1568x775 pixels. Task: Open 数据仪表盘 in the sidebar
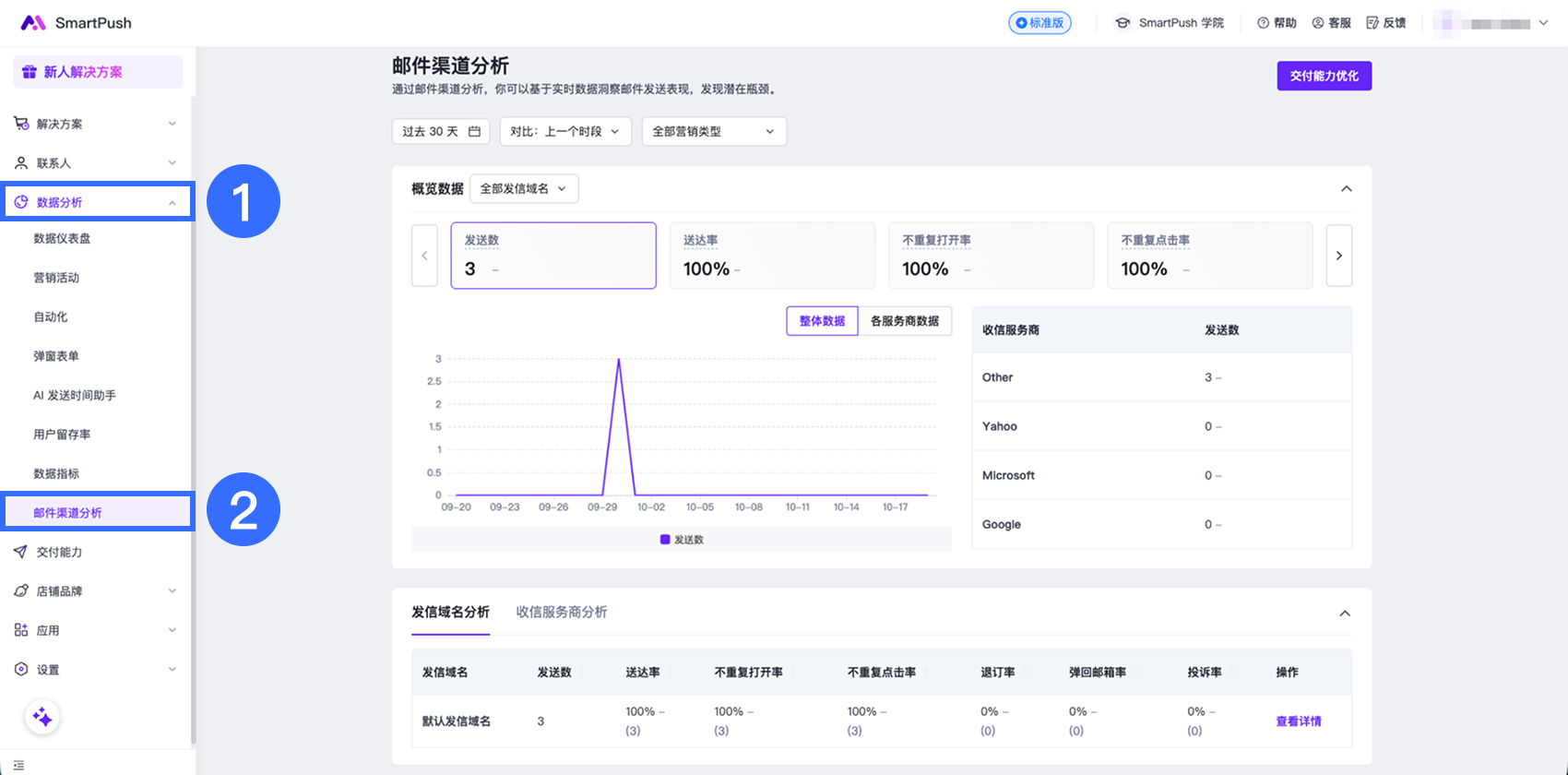coord(62,238)
